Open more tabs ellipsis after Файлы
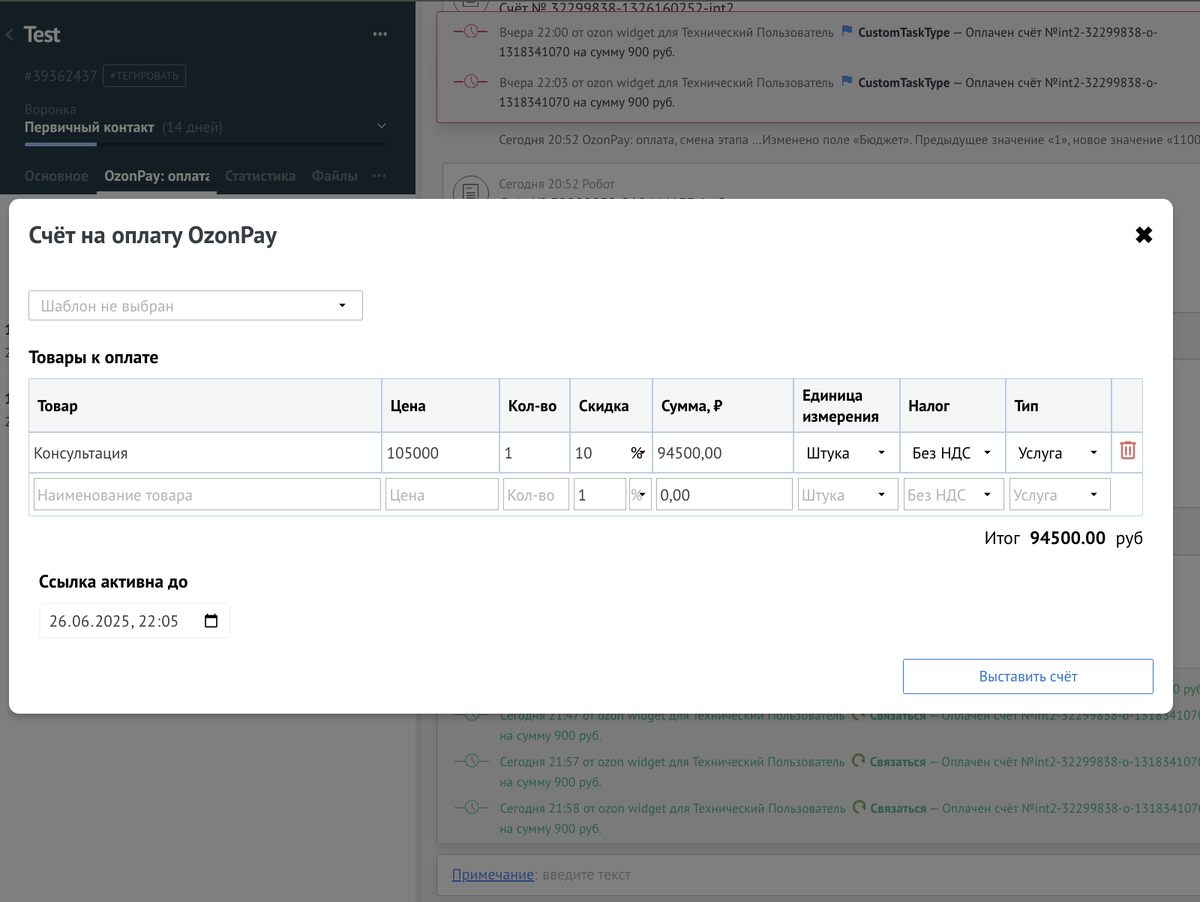 (379, 176)
